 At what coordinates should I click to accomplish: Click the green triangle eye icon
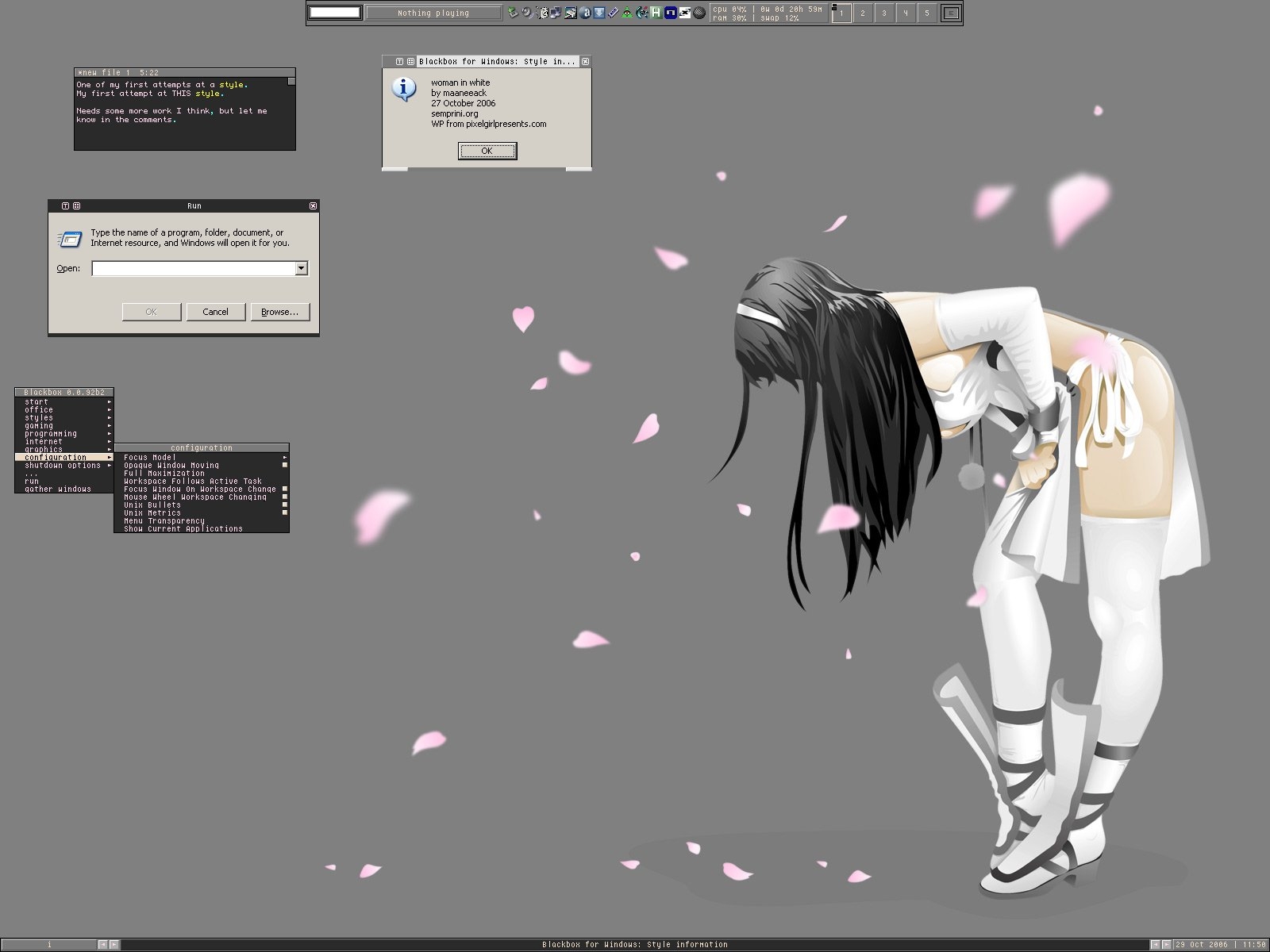click(627, 13)
